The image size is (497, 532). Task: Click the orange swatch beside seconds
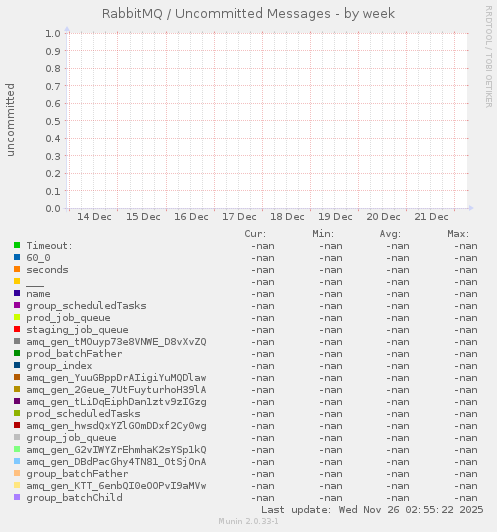click(x=17, y=269)
